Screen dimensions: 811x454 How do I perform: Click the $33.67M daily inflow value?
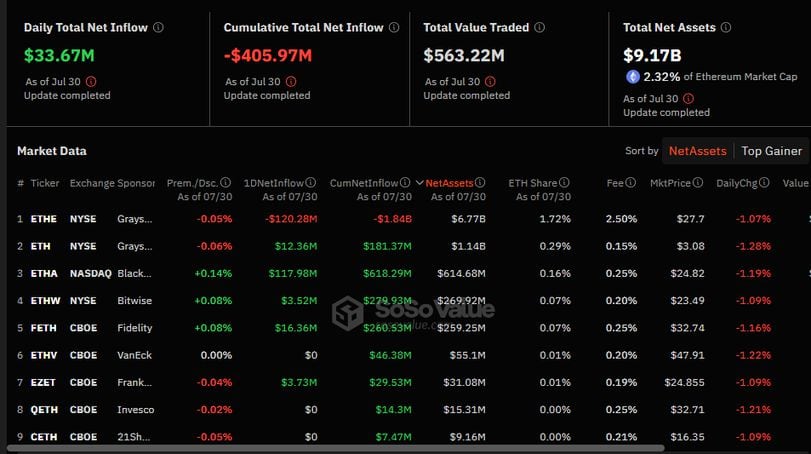coord(59,55)
